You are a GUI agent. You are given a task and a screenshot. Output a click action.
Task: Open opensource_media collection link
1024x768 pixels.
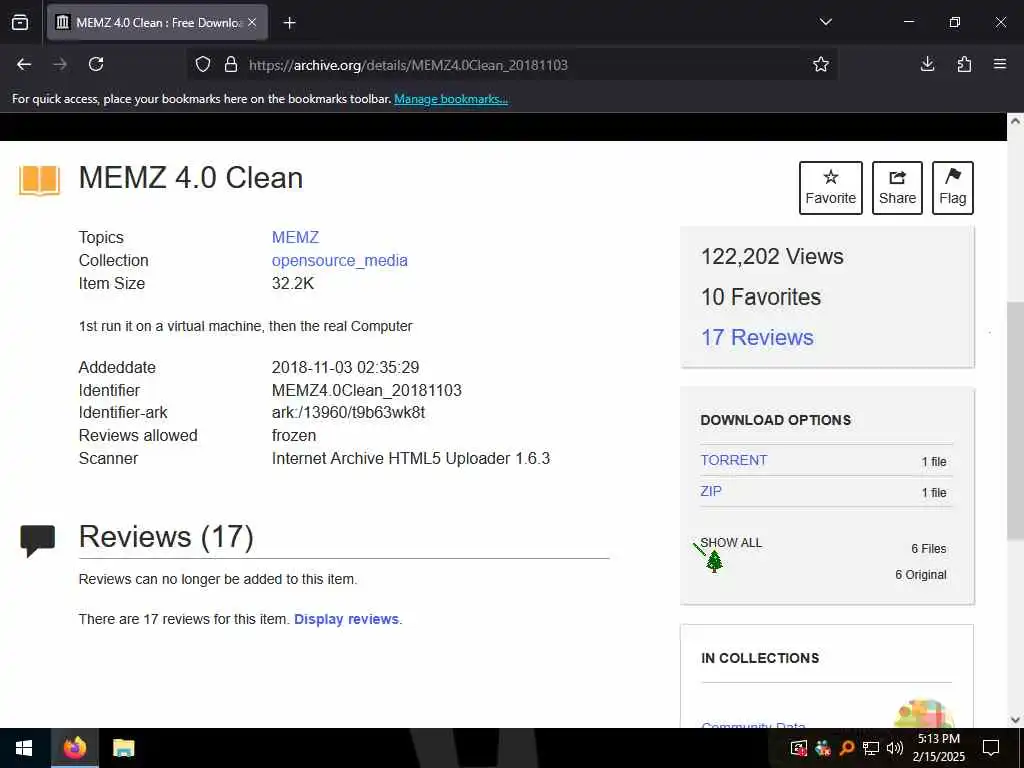340,260
